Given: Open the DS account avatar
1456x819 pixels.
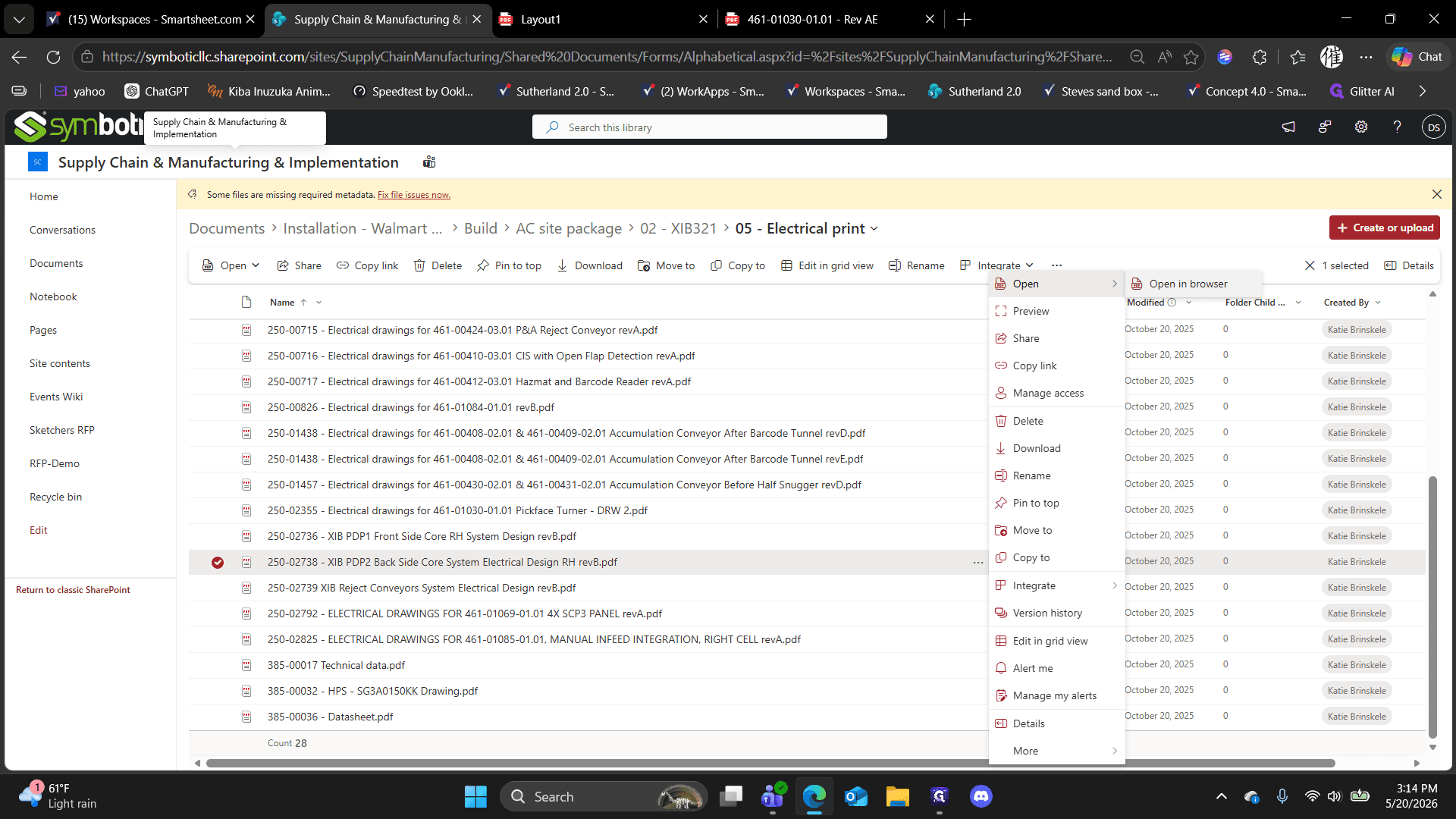Looking at the screenshot, I should (x=1433, y=127).
